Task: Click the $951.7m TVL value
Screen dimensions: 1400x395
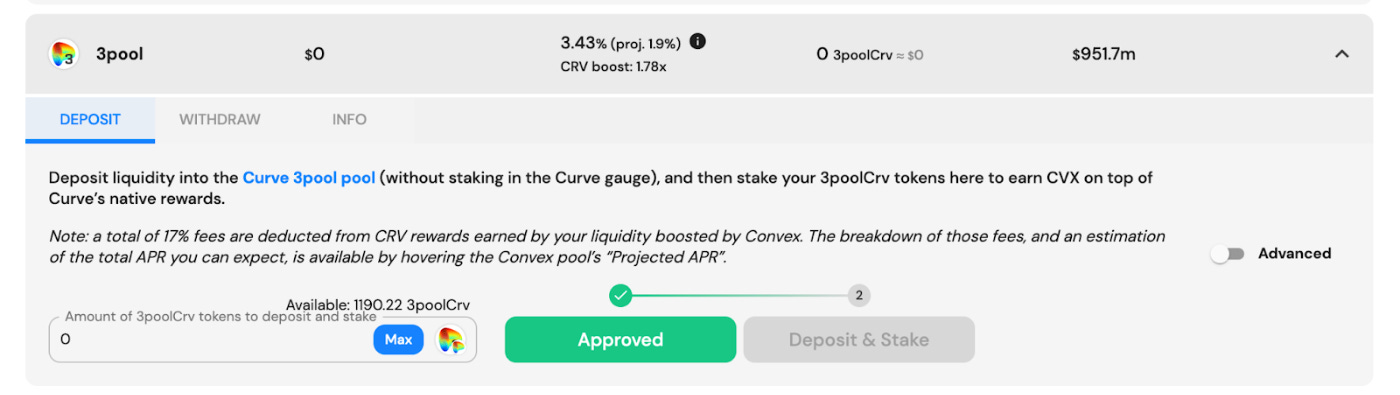Action: [1104, 54]
